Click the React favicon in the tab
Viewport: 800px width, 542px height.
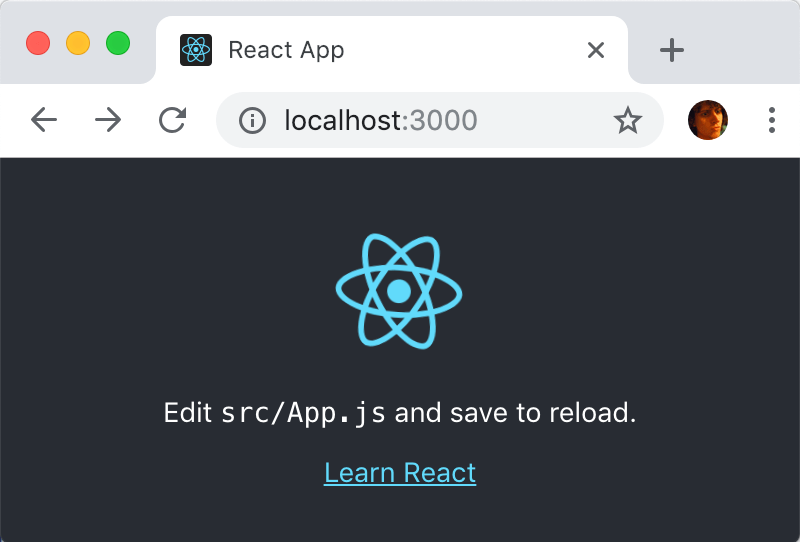pos(196,50)
